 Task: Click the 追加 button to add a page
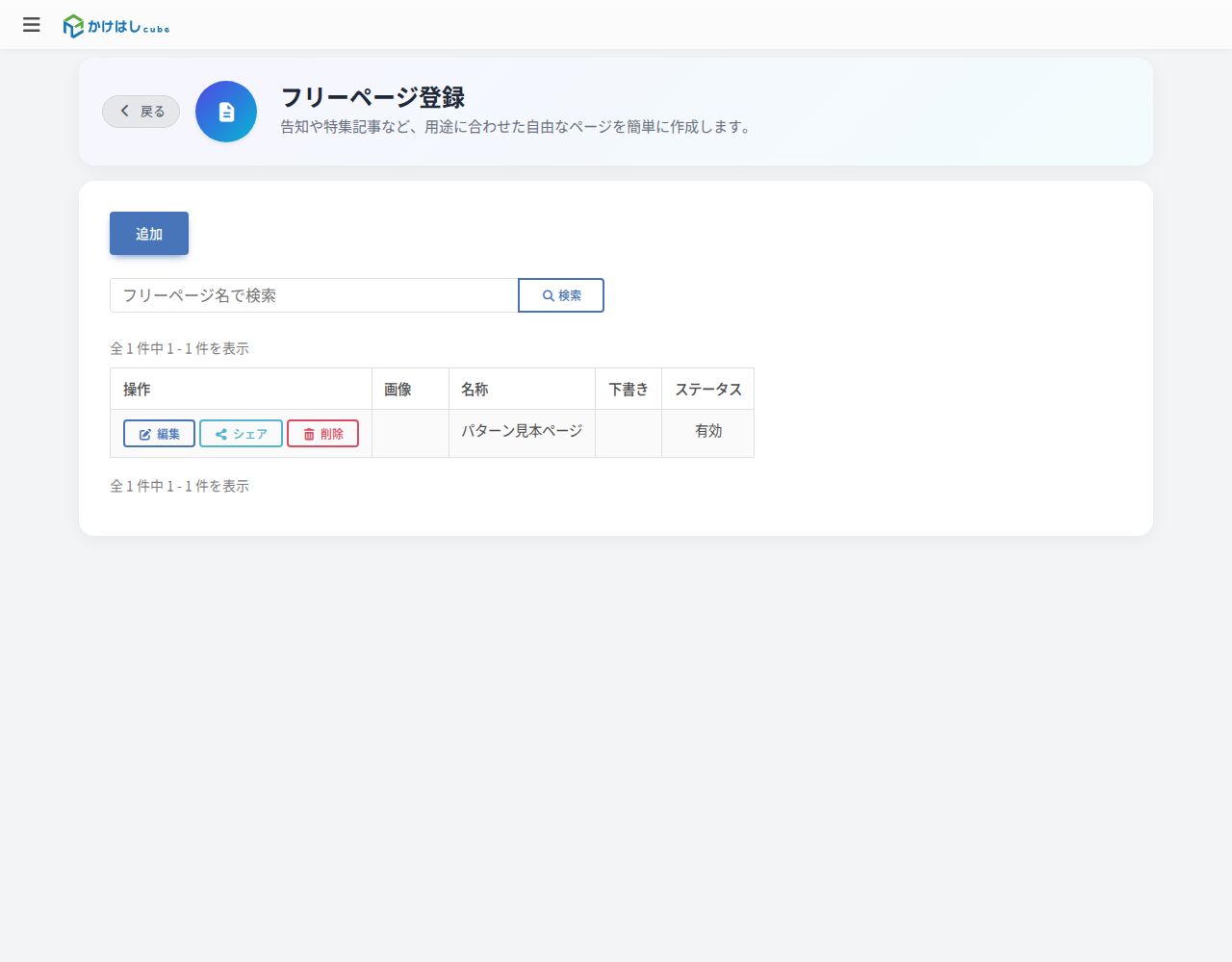pyautogui.click(x=149, y=234)
